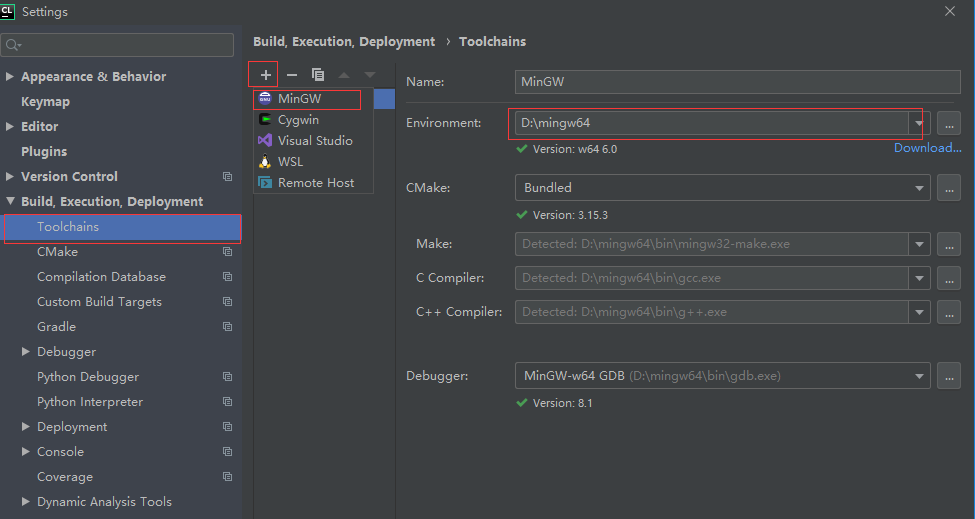Browse for Environment with the ellipsis button
The width and height of the screenshot is (975, 519).
click(x=949, y=124)
